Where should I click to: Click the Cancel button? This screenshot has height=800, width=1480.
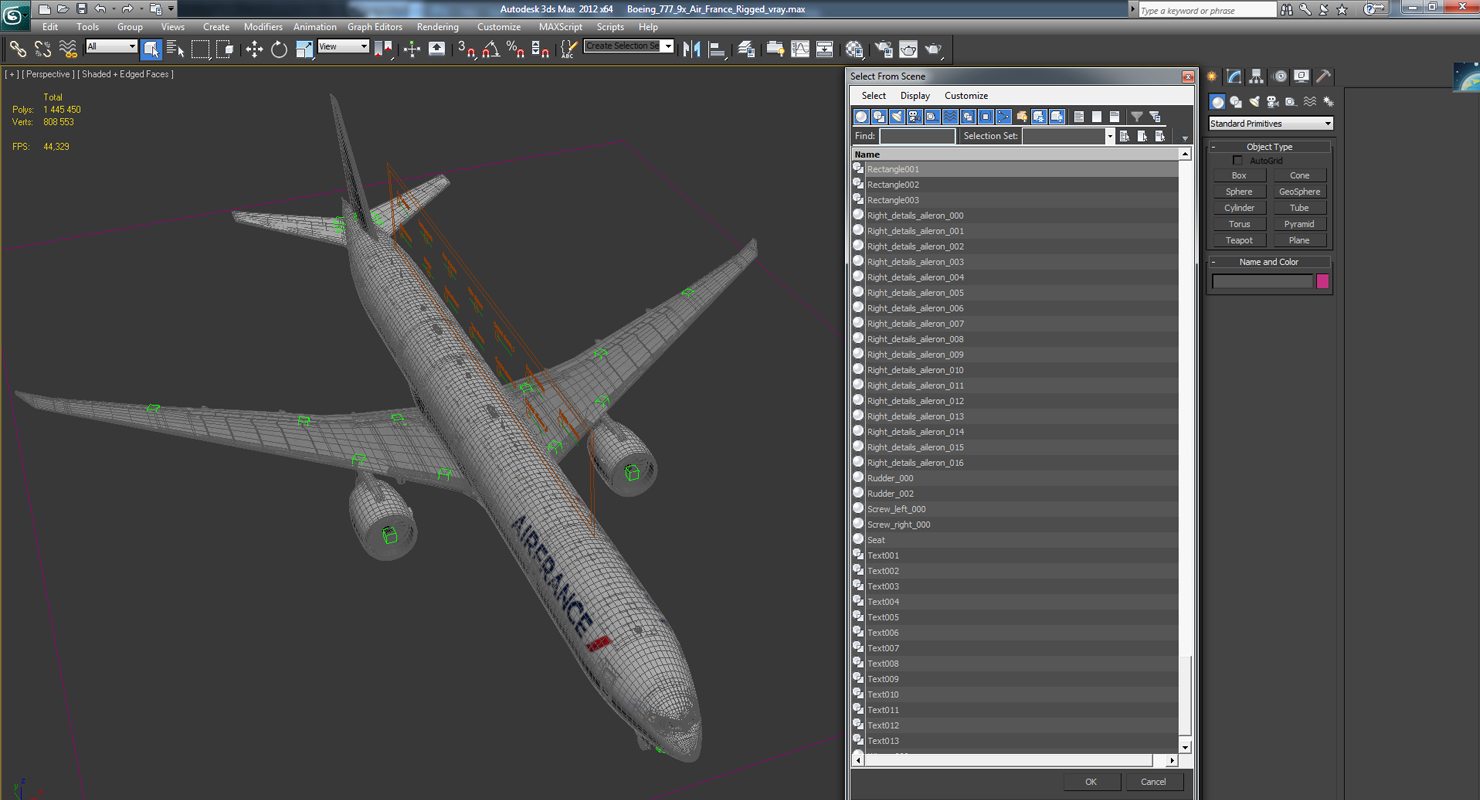[x=1153, y=782]
